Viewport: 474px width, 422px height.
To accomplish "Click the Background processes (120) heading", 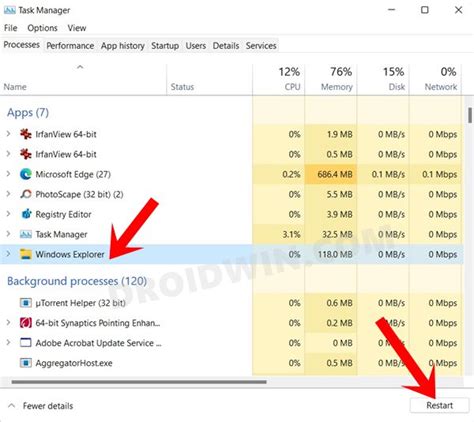I will pyautogui.click(x=77, y=281).
